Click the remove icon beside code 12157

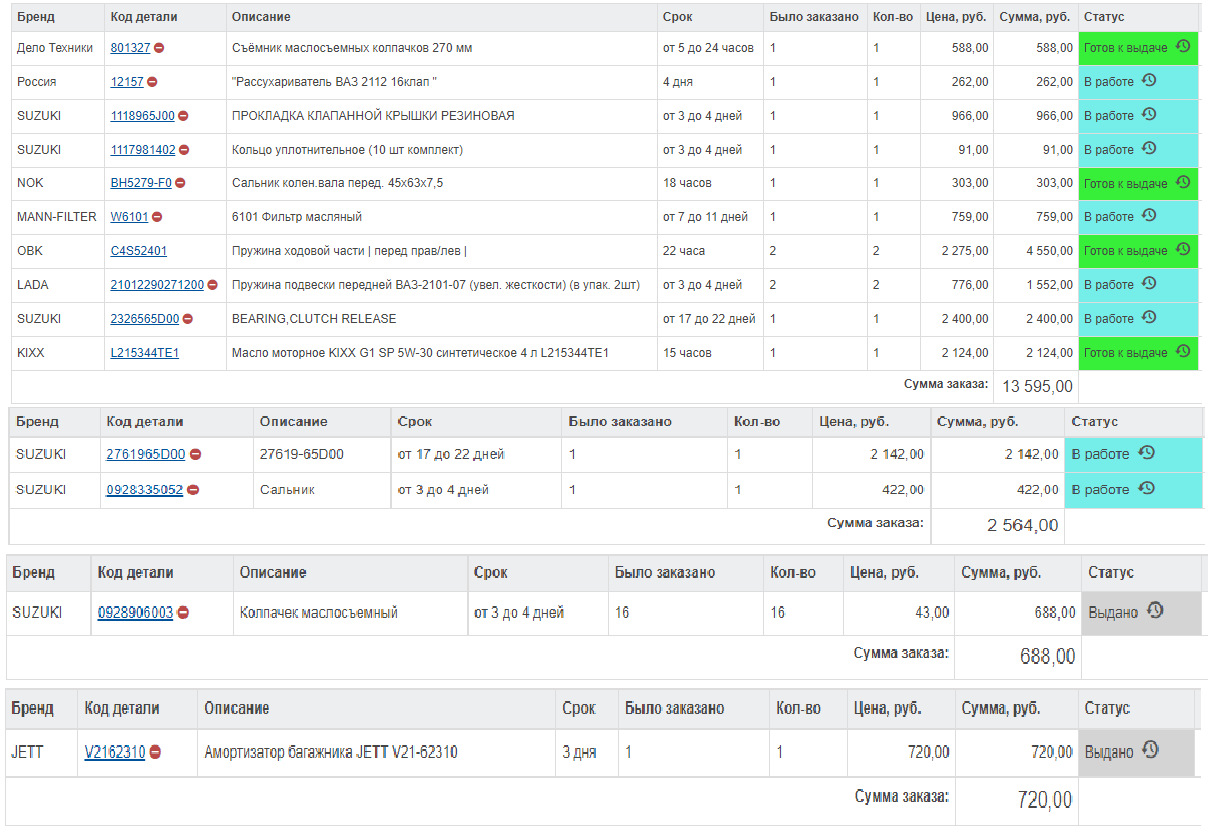coord(152,82)
